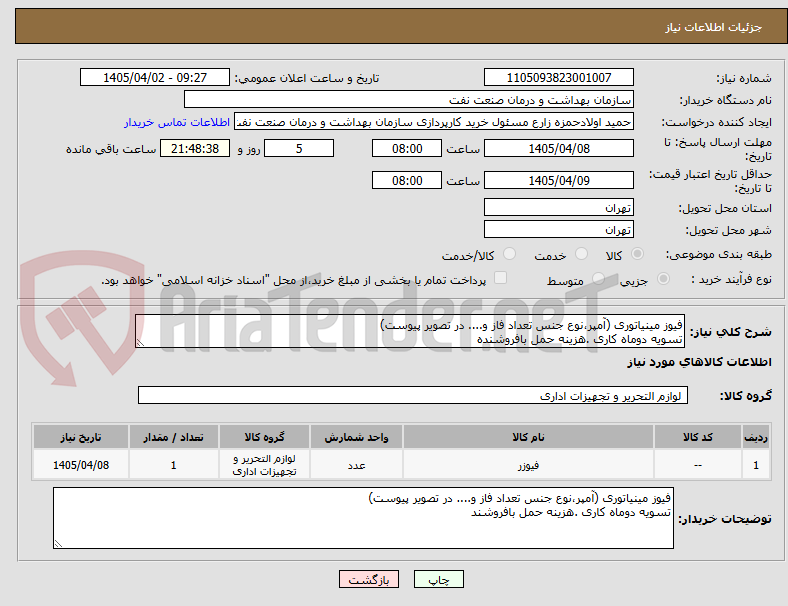
Task: Select the کالا/خدمت radio button
Action: tap(510, 254)
